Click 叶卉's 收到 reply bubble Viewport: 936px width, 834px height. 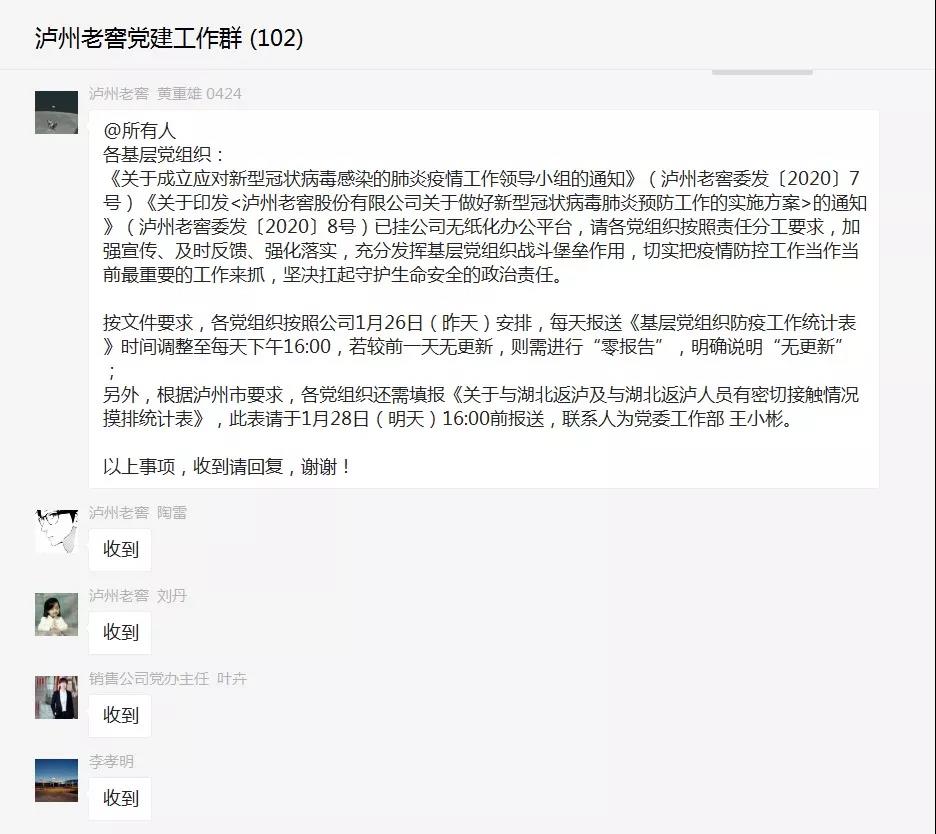tap(120, 715)
